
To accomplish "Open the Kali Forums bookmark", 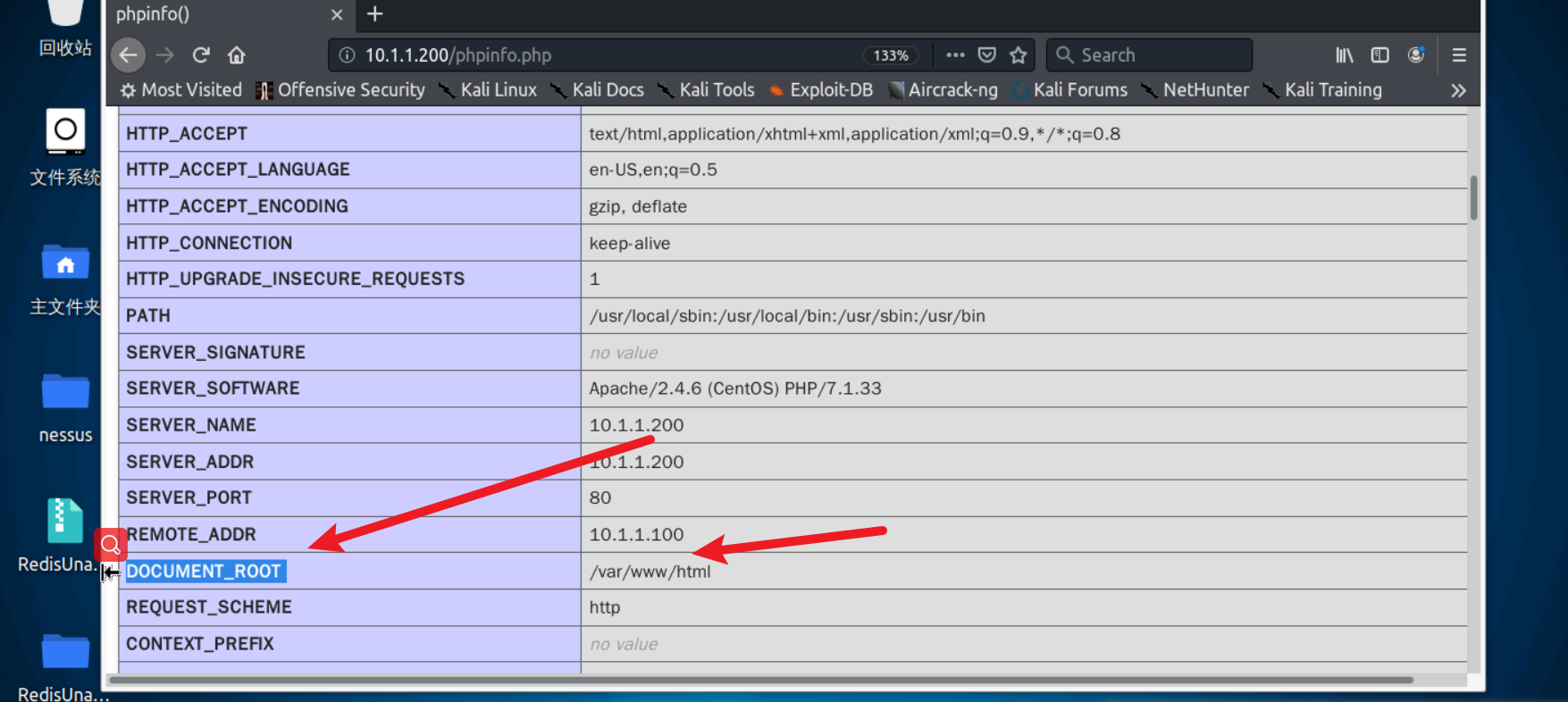I will tap(1069, 90).
